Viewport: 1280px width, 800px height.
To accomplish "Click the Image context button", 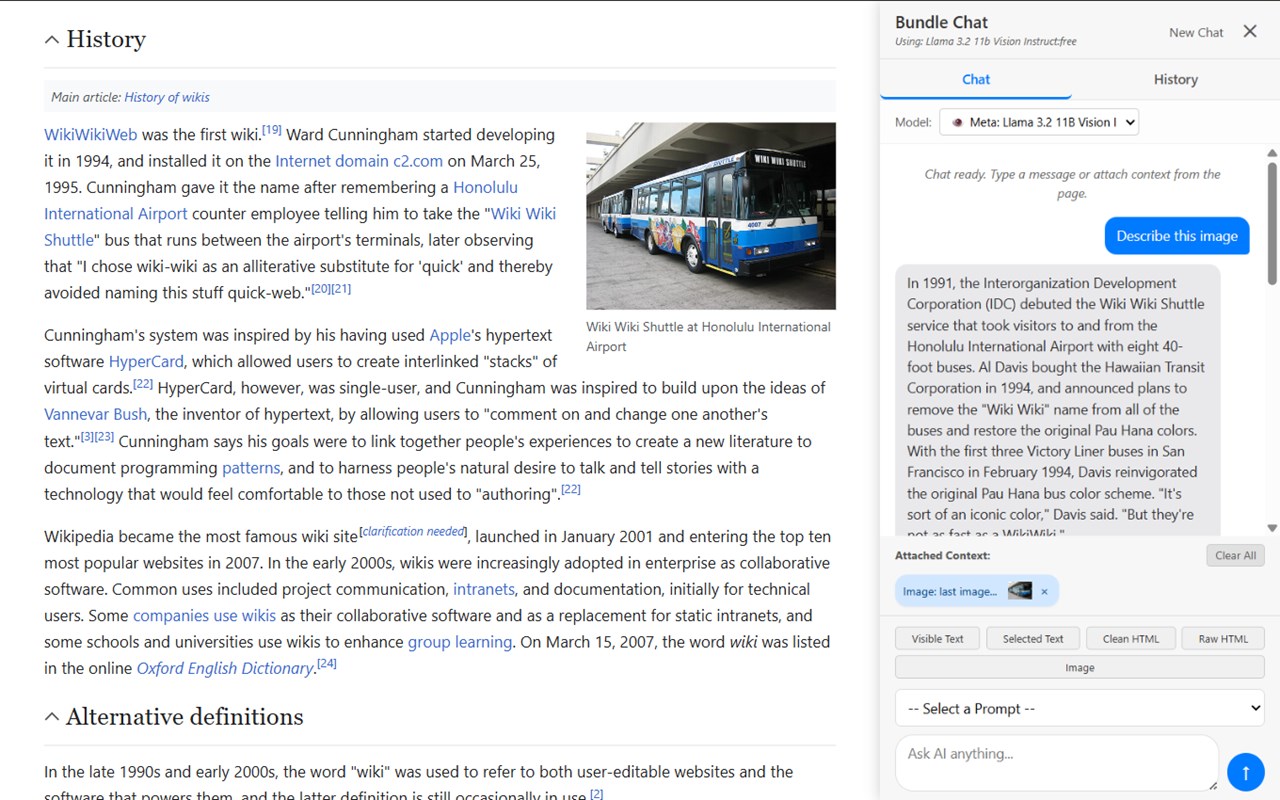I will [1080, 667].
